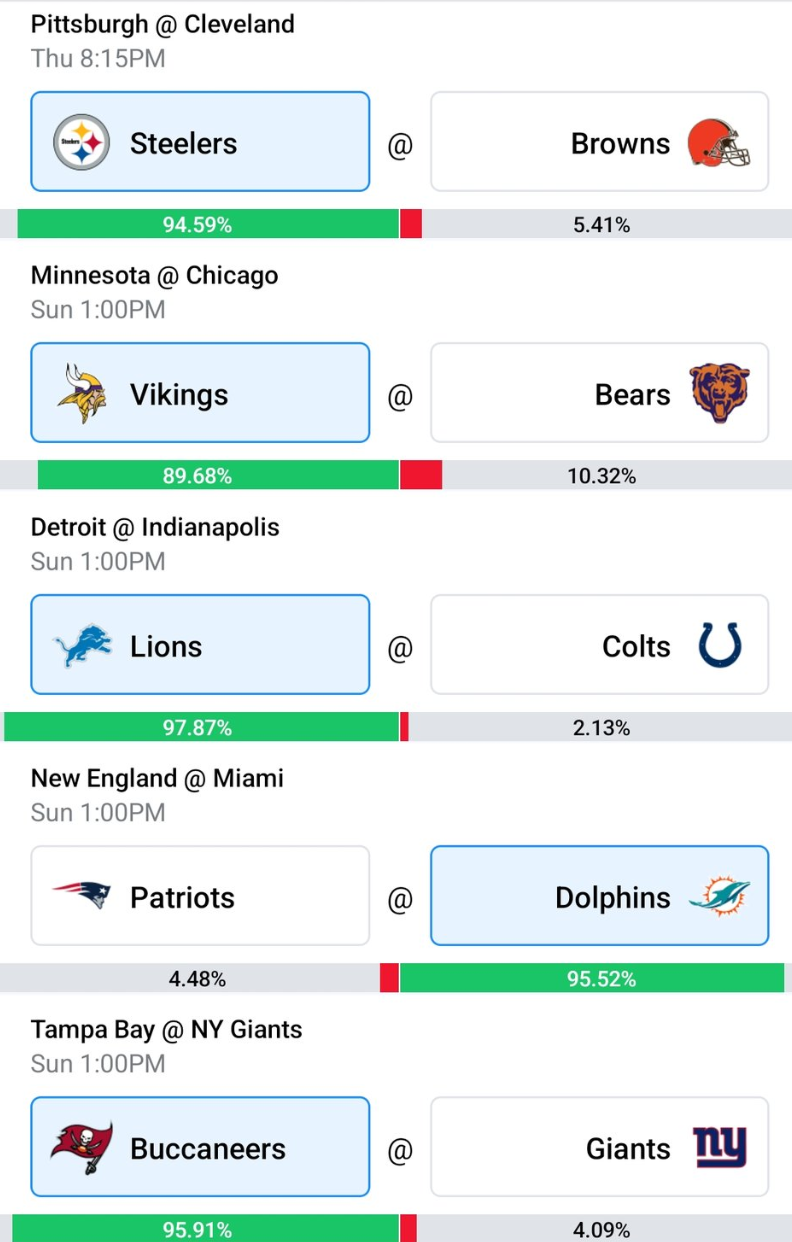Open the Tampa Bay @ NY Giants matchup
The height and width of the screenshot is (1242, 792).
point(167,1030)
